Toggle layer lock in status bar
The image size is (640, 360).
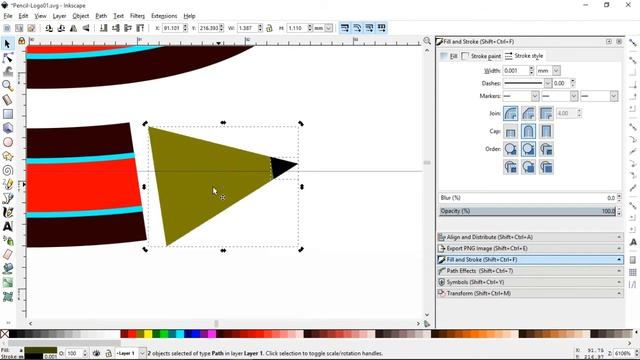click(108, 353)
